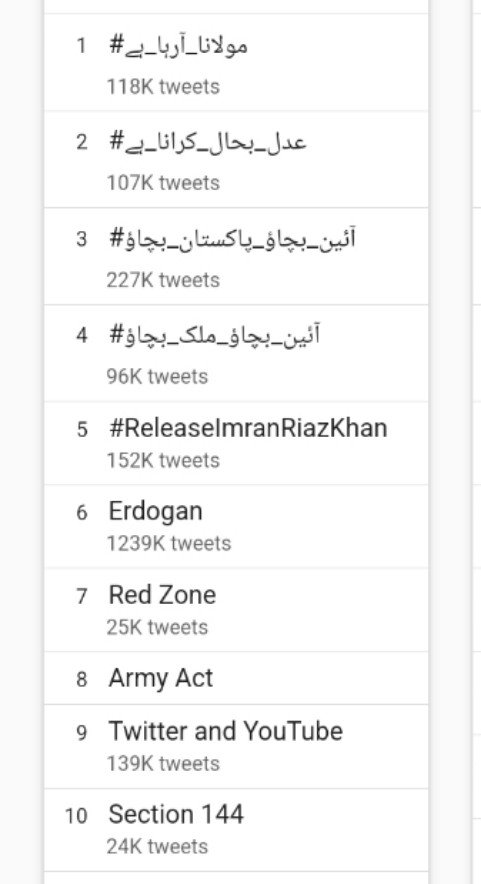Click the 152K tweets count label
This screenshot has height=884, width=481.
[x=163, y=461]
